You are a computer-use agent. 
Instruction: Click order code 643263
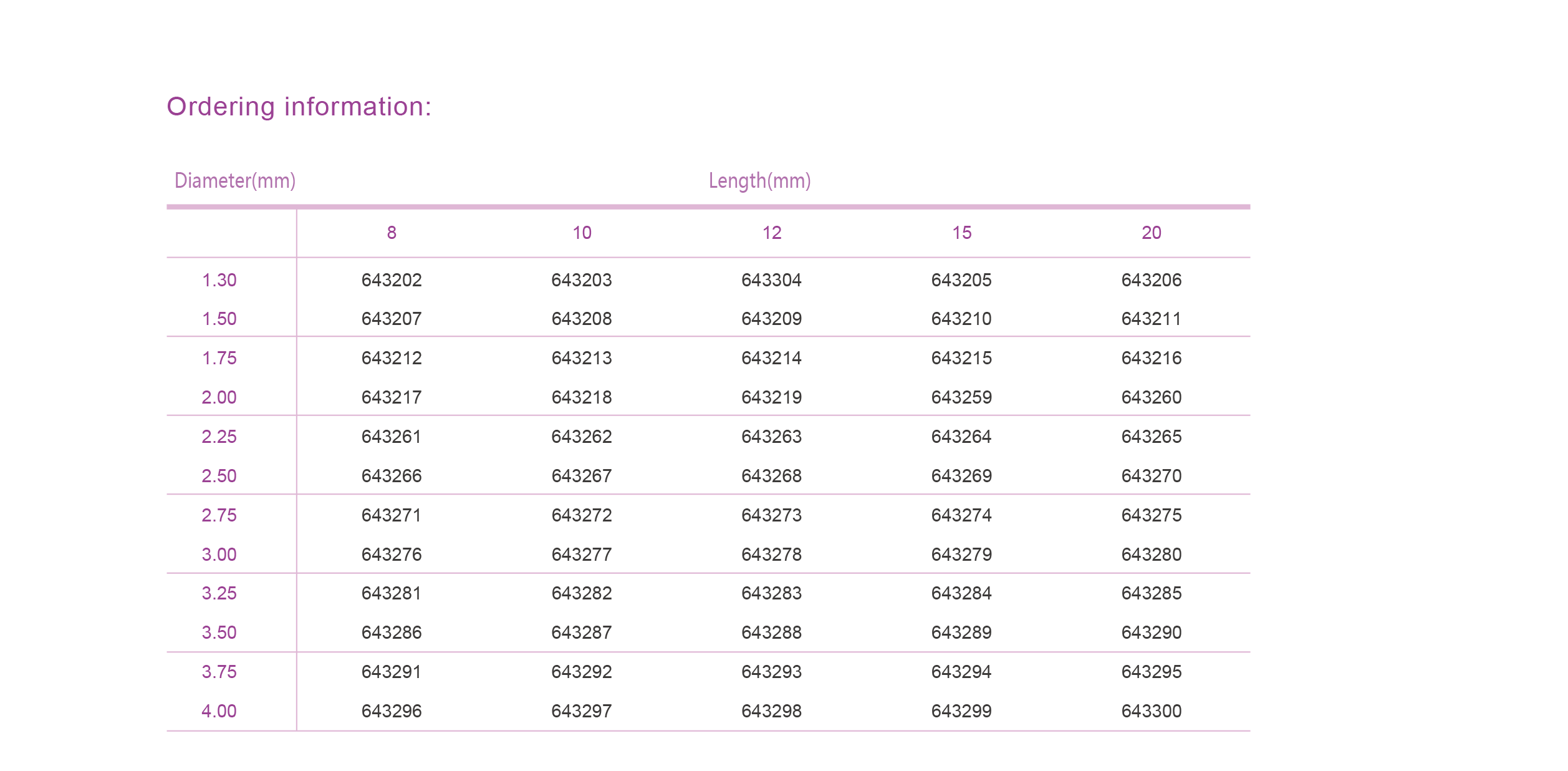click(x=771, y=437)
